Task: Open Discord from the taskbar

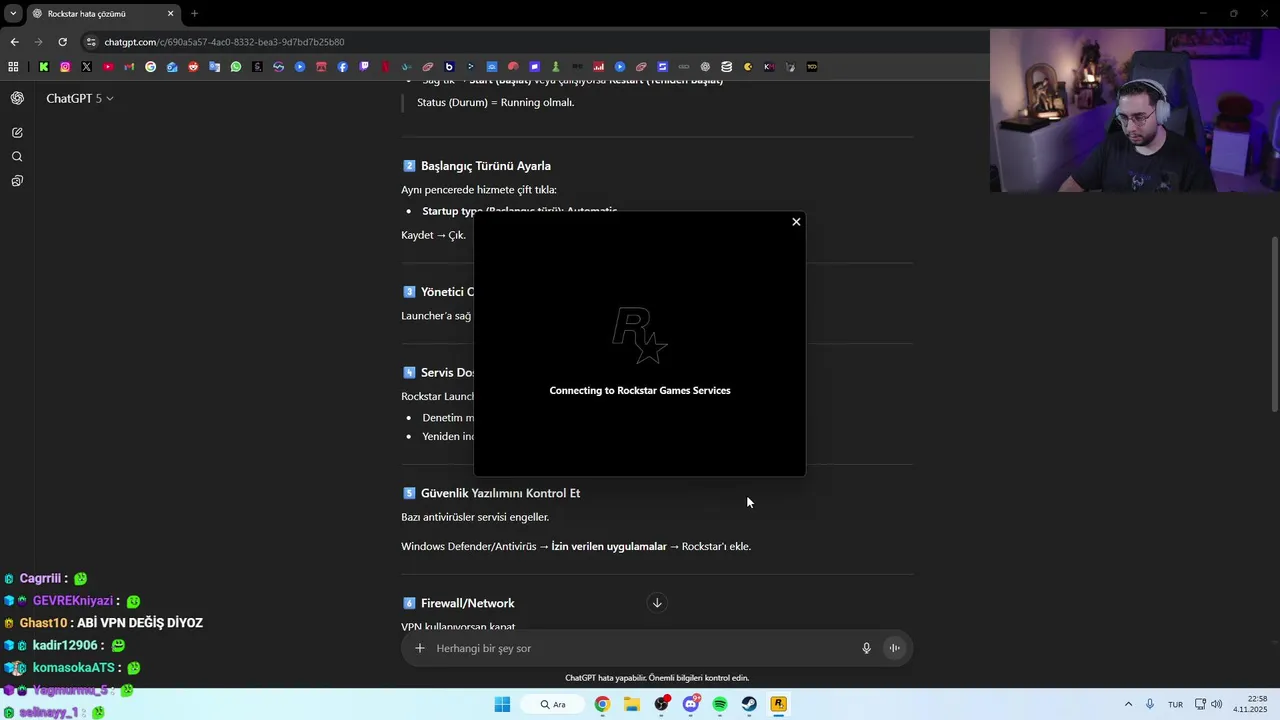Action: pyautogui.click(x=691, y=704)
